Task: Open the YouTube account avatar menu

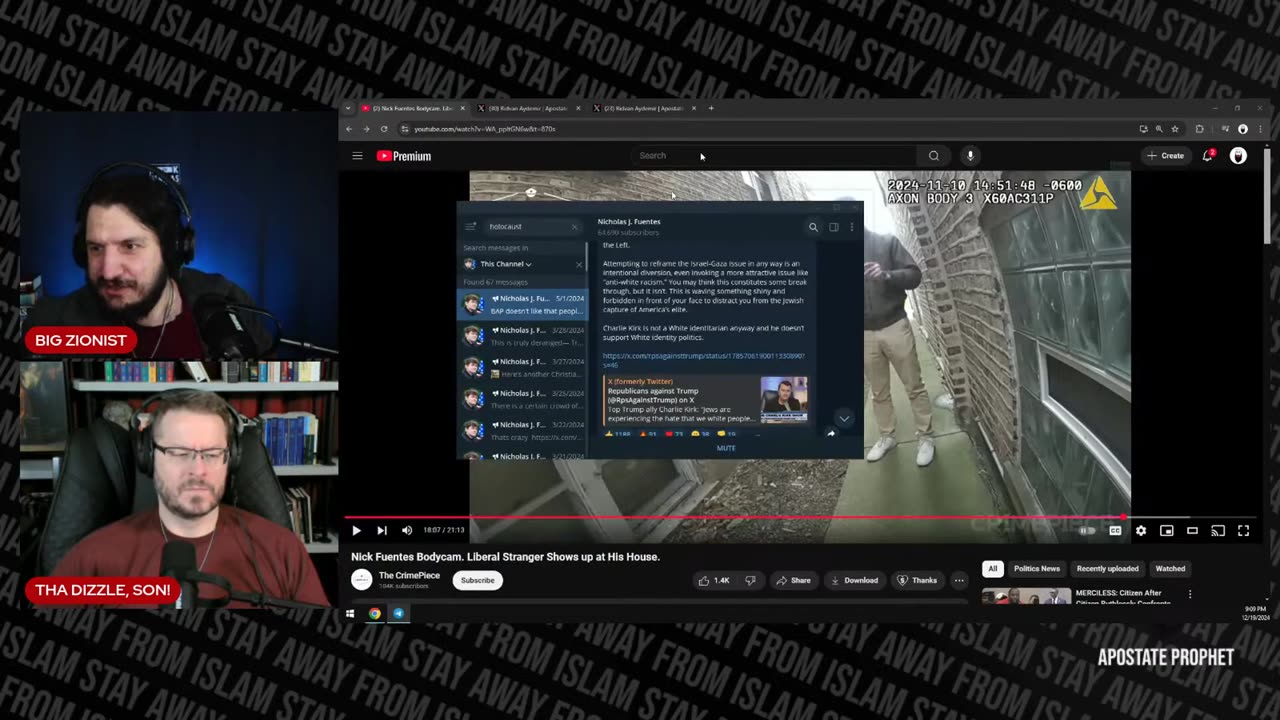Action: (x=1238, y=156)
